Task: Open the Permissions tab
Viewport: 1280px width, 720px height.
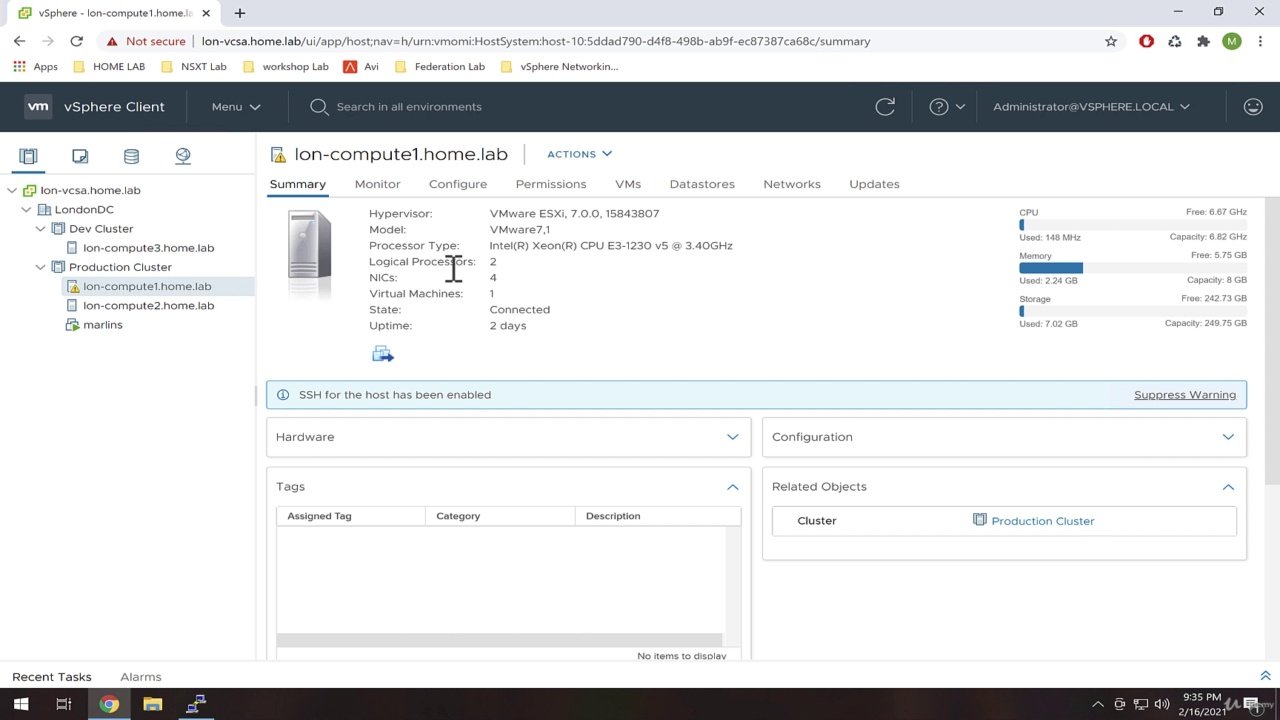Action: point(551,184)
